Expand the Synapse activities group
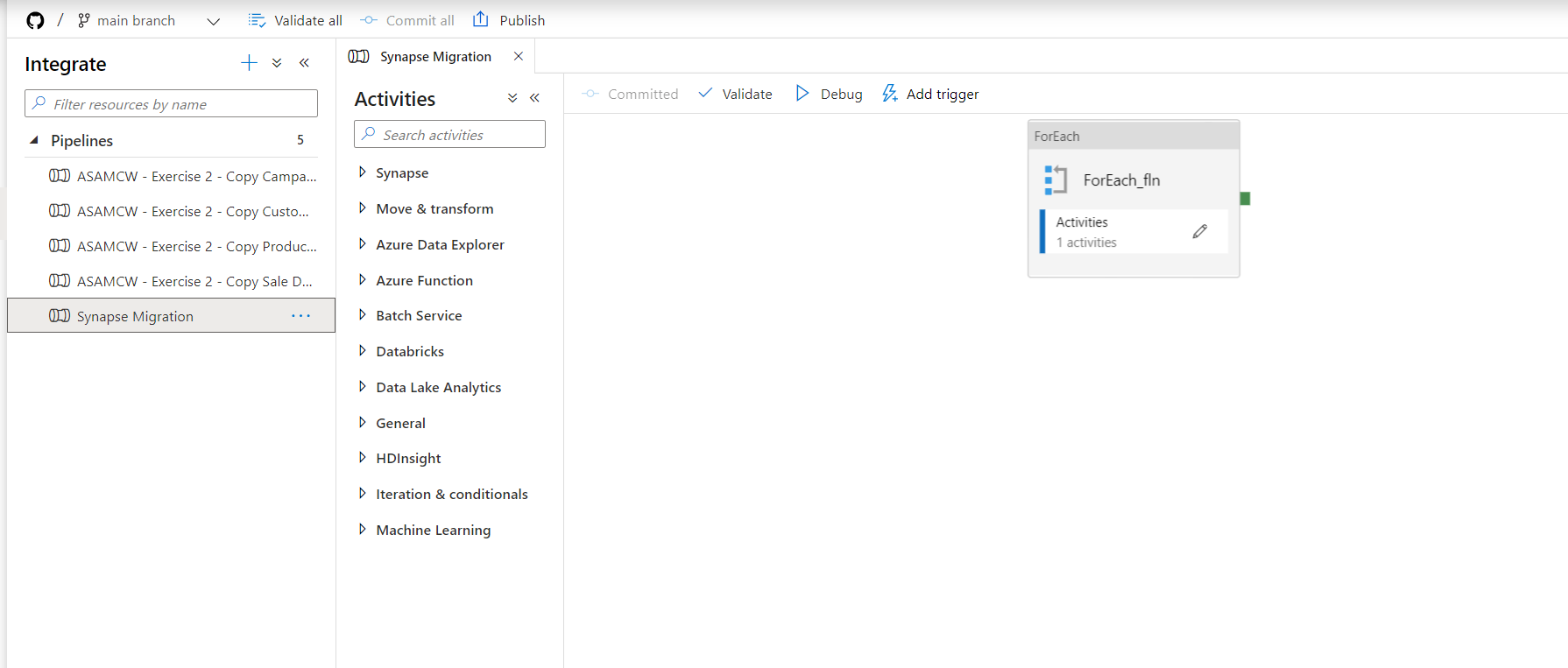 pos(363,172)
